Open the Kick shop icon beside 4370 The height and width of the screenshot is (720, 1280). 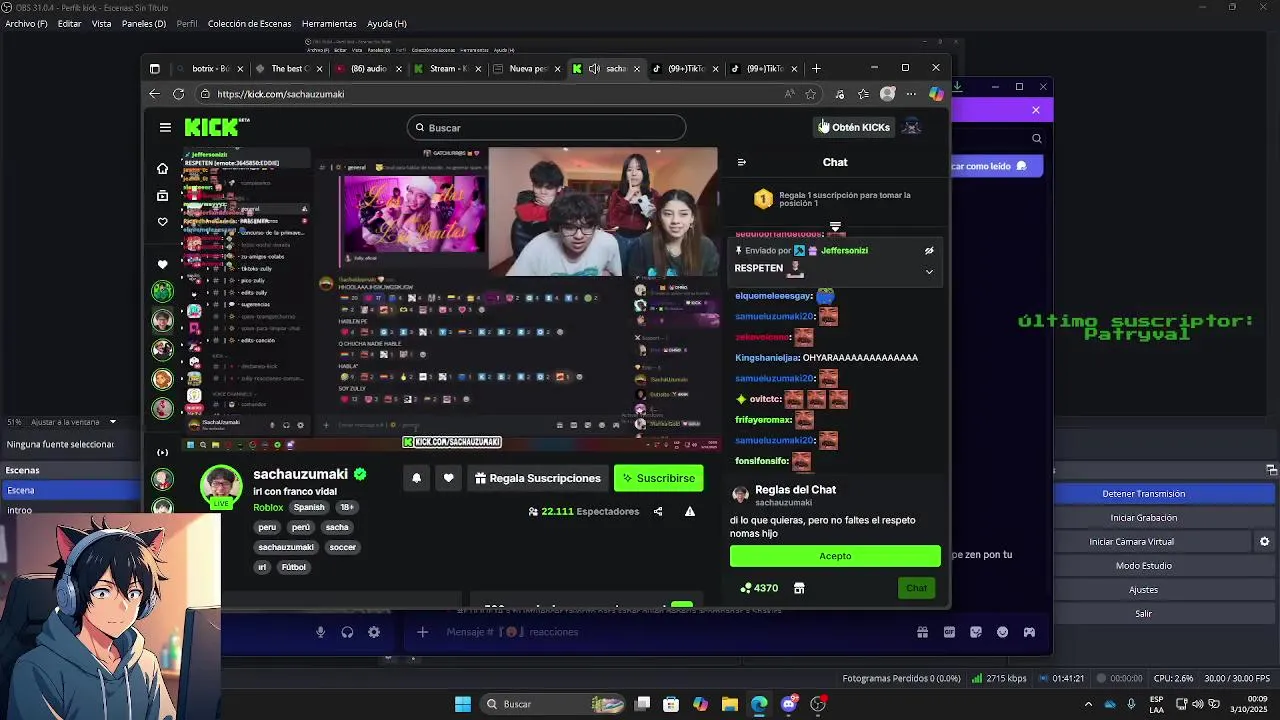point(799,588)
